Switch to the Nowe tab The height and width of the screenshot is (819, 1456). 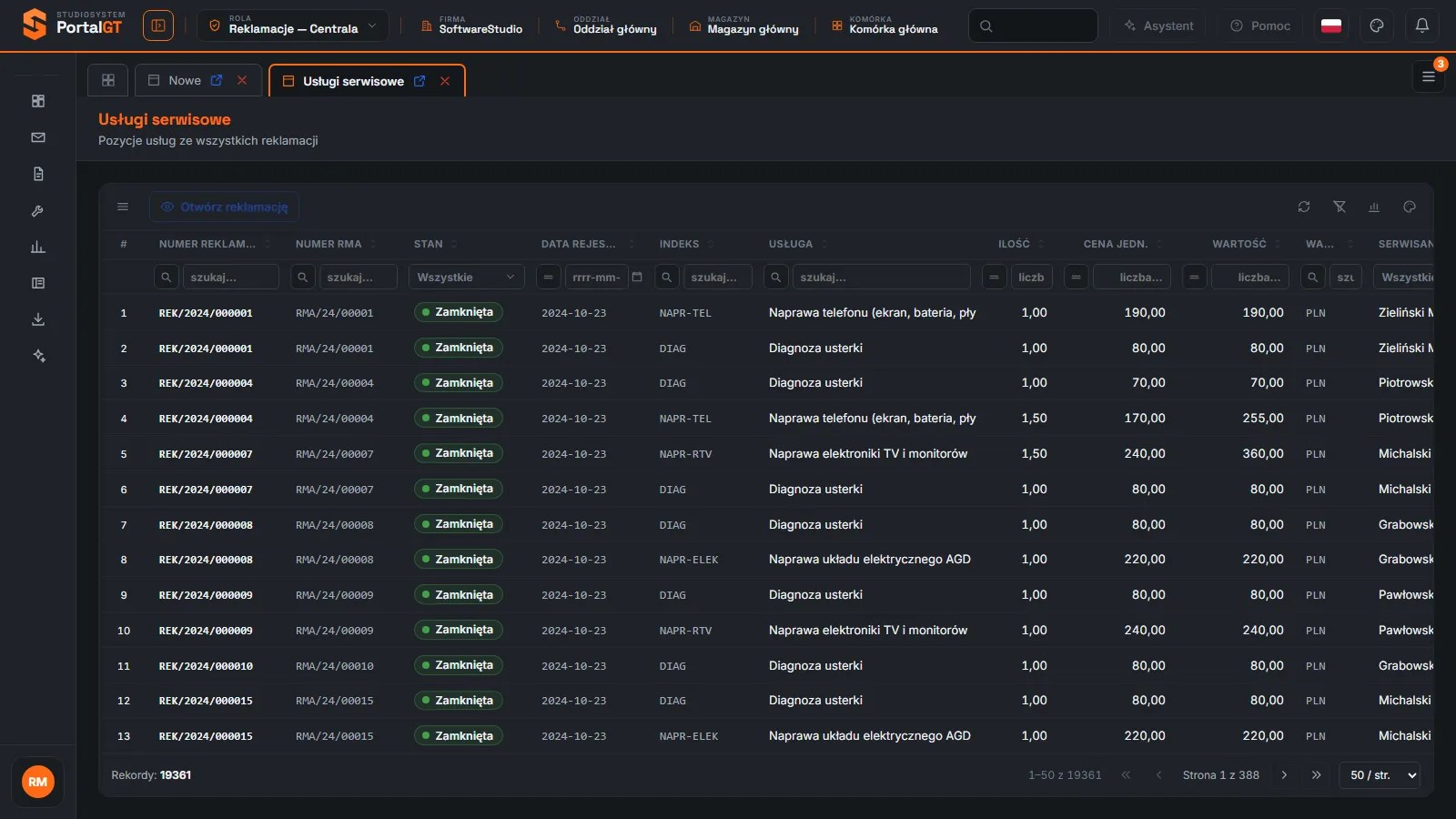(x=185, y=80)
